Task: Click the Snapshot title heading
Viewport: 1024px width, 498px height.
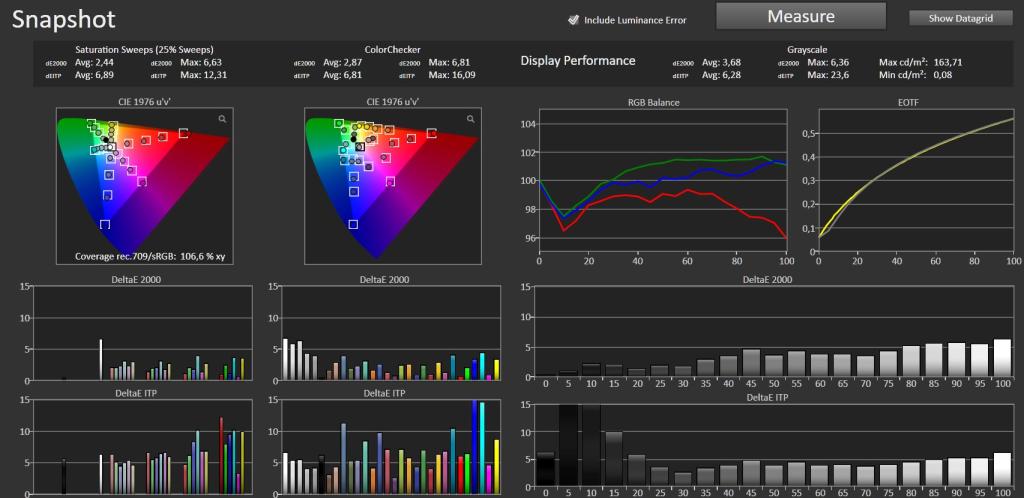Action: pyautogui.click(x=63, y=20)
